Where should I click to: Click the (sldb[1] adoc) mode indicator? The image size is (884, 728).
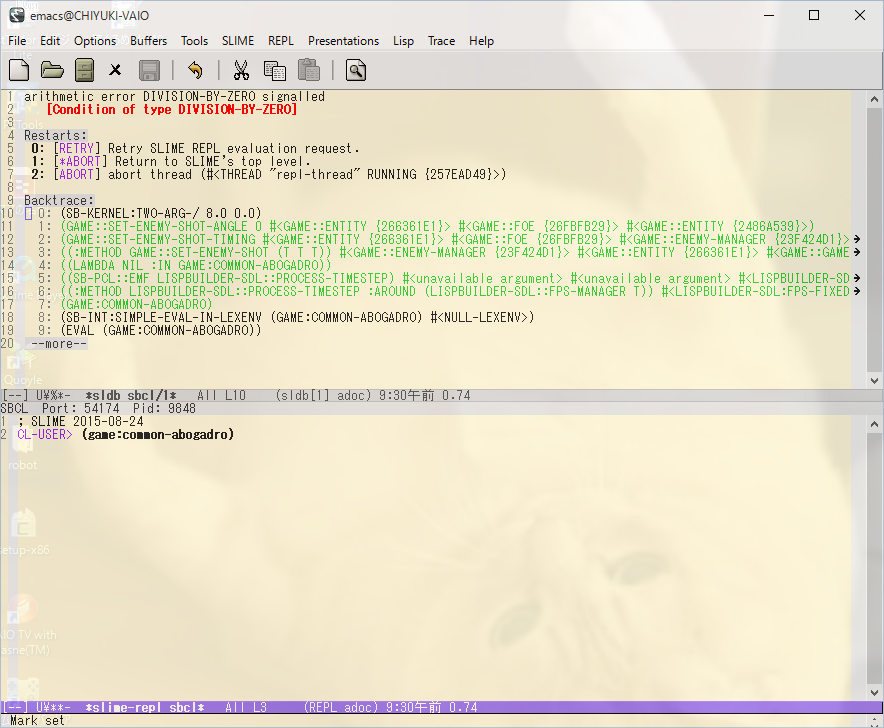[324, 395]
